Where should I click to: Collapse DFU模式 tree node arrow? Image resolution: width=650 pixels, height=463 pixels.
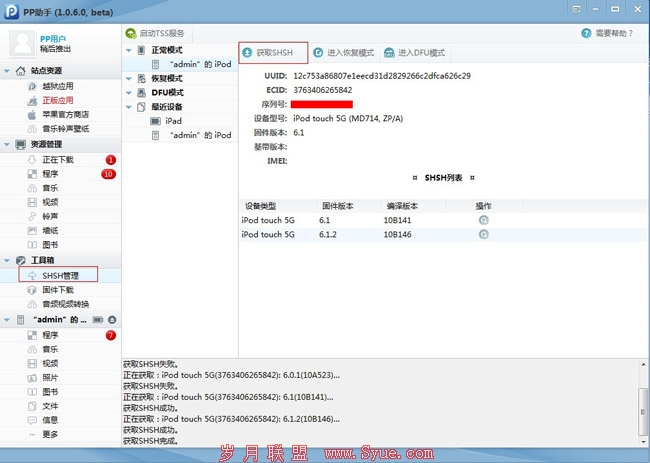(129, 93)
